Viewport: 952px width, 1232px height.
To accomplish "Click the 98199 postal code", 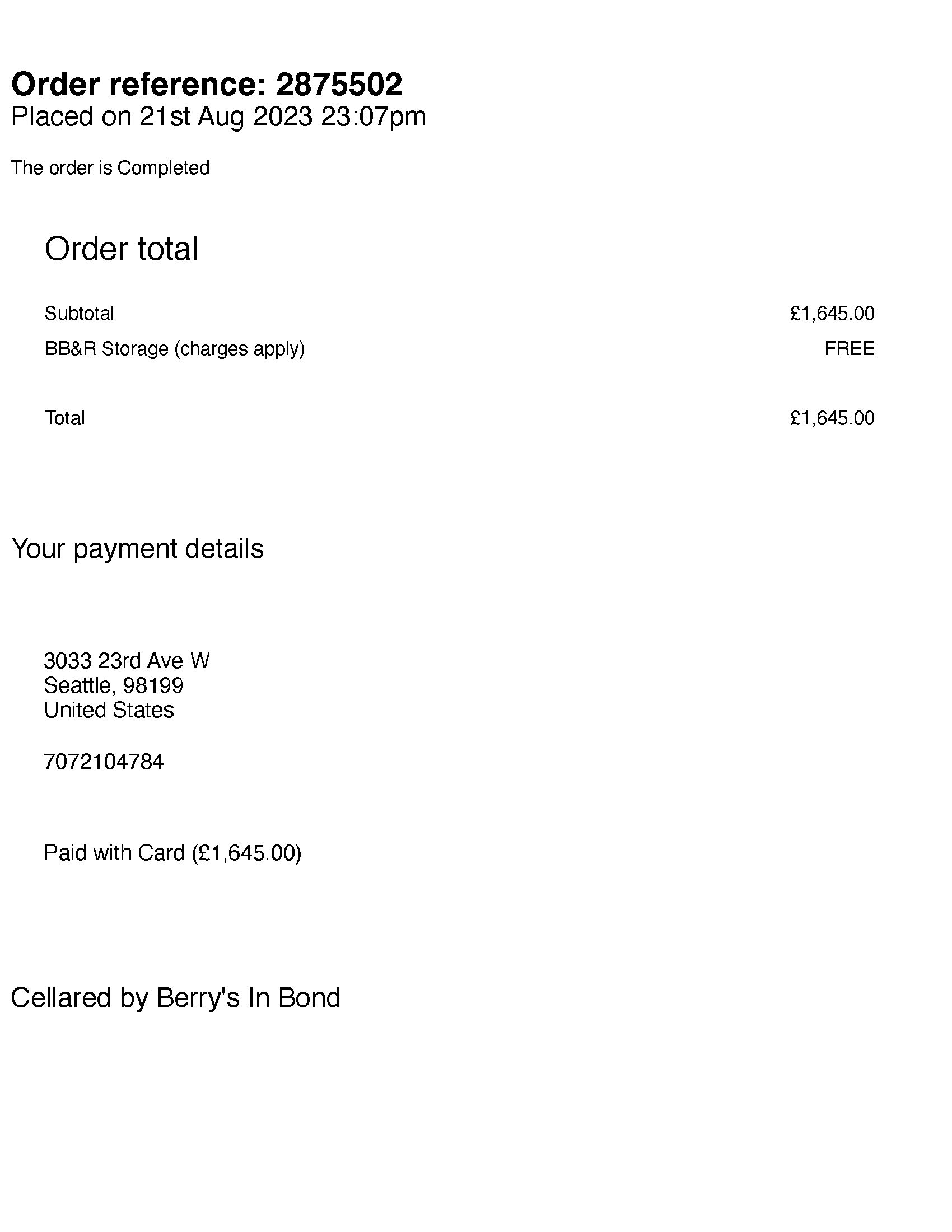I will (x=153, y=685).
